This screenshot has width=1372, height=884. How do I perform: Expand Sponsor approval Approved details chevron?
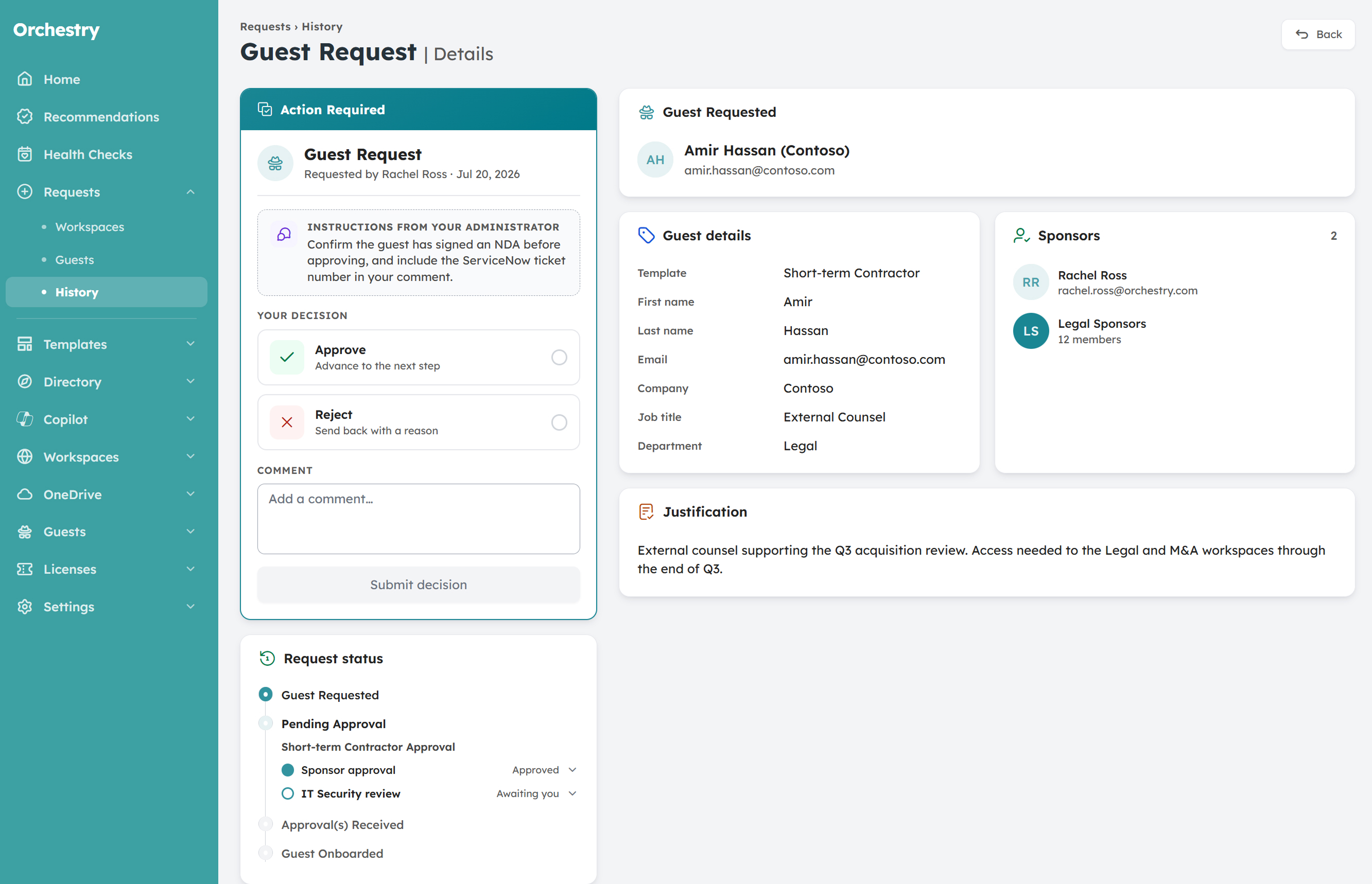pyautogui.click(x=572, y=770)
